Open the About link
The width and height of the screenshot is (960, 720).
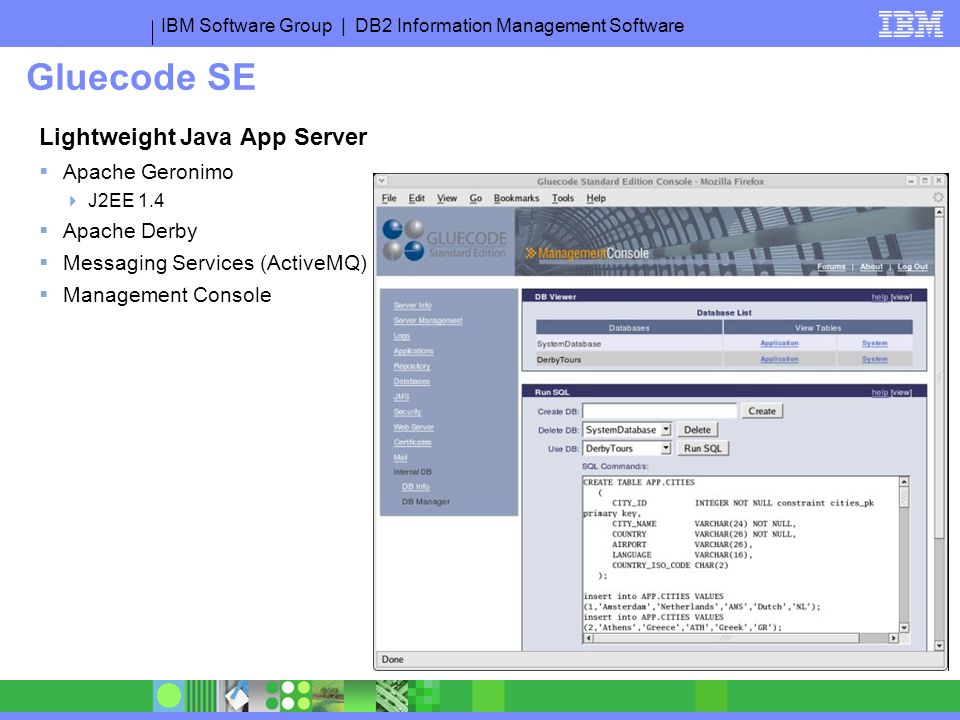tap(871, 266)
